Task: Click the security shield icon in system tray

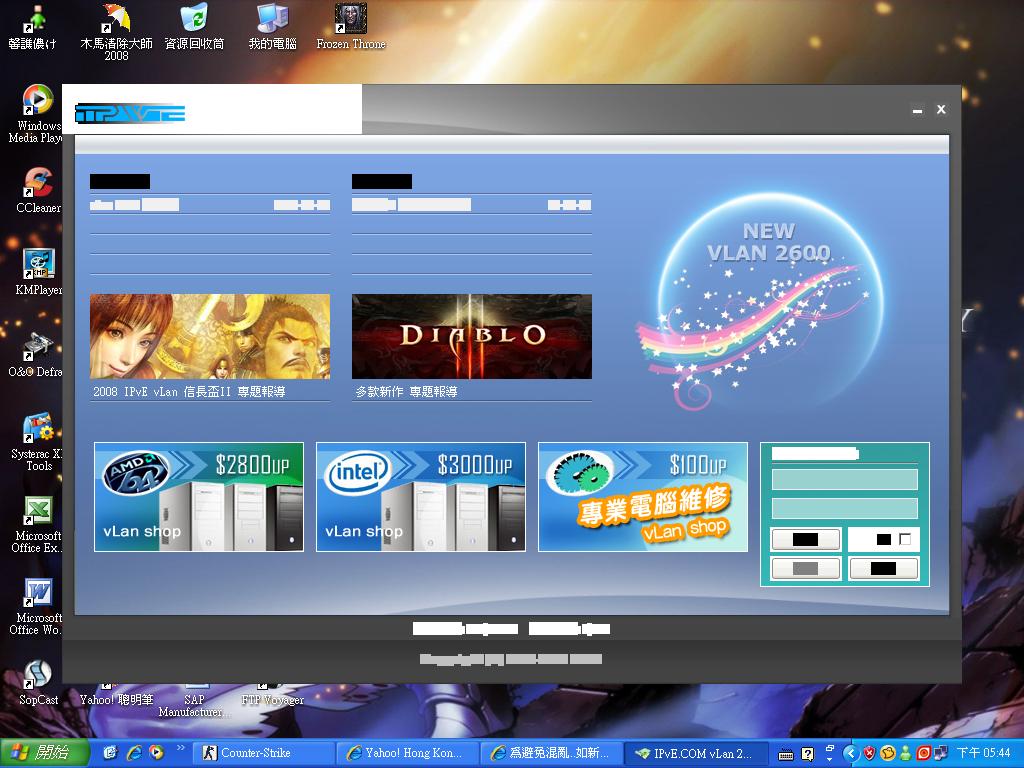Action: (869, 753)
